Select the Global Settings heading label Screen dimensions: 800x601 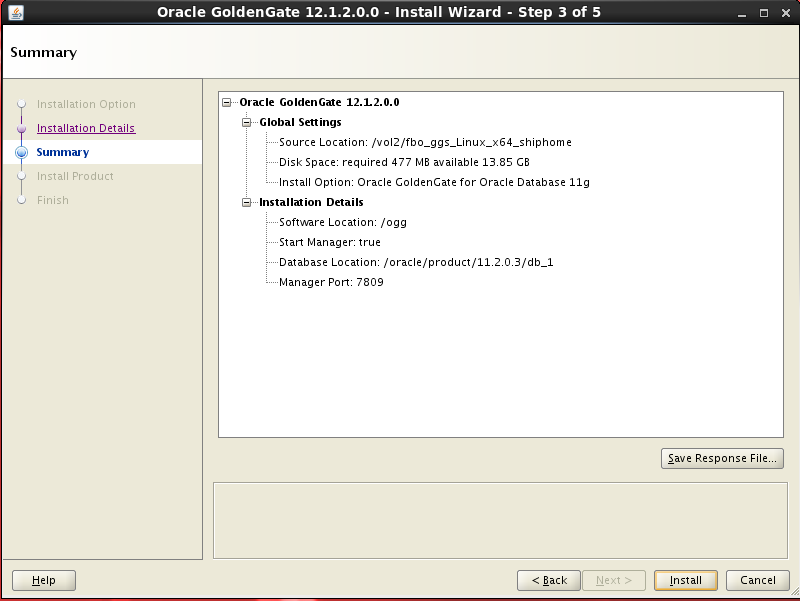pos(300,122)
